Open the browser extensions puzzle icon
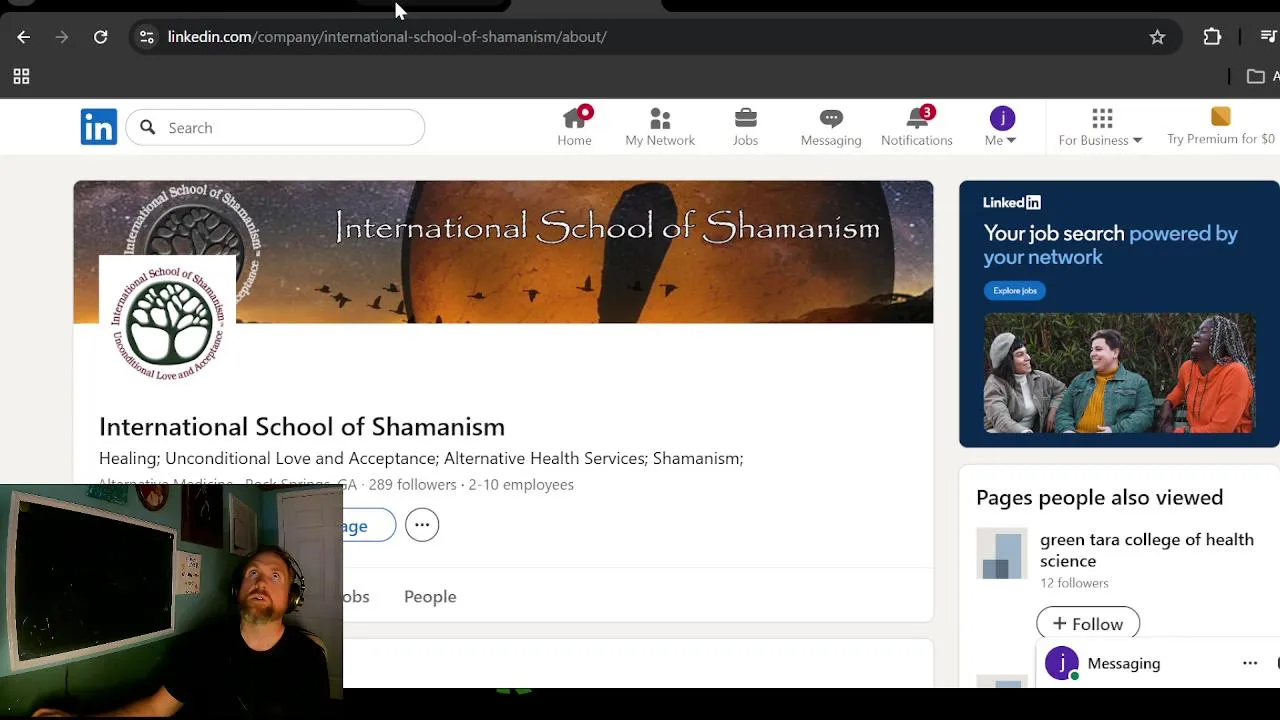This screenshot has width=1280, height=720. (x=1212, y=37)
